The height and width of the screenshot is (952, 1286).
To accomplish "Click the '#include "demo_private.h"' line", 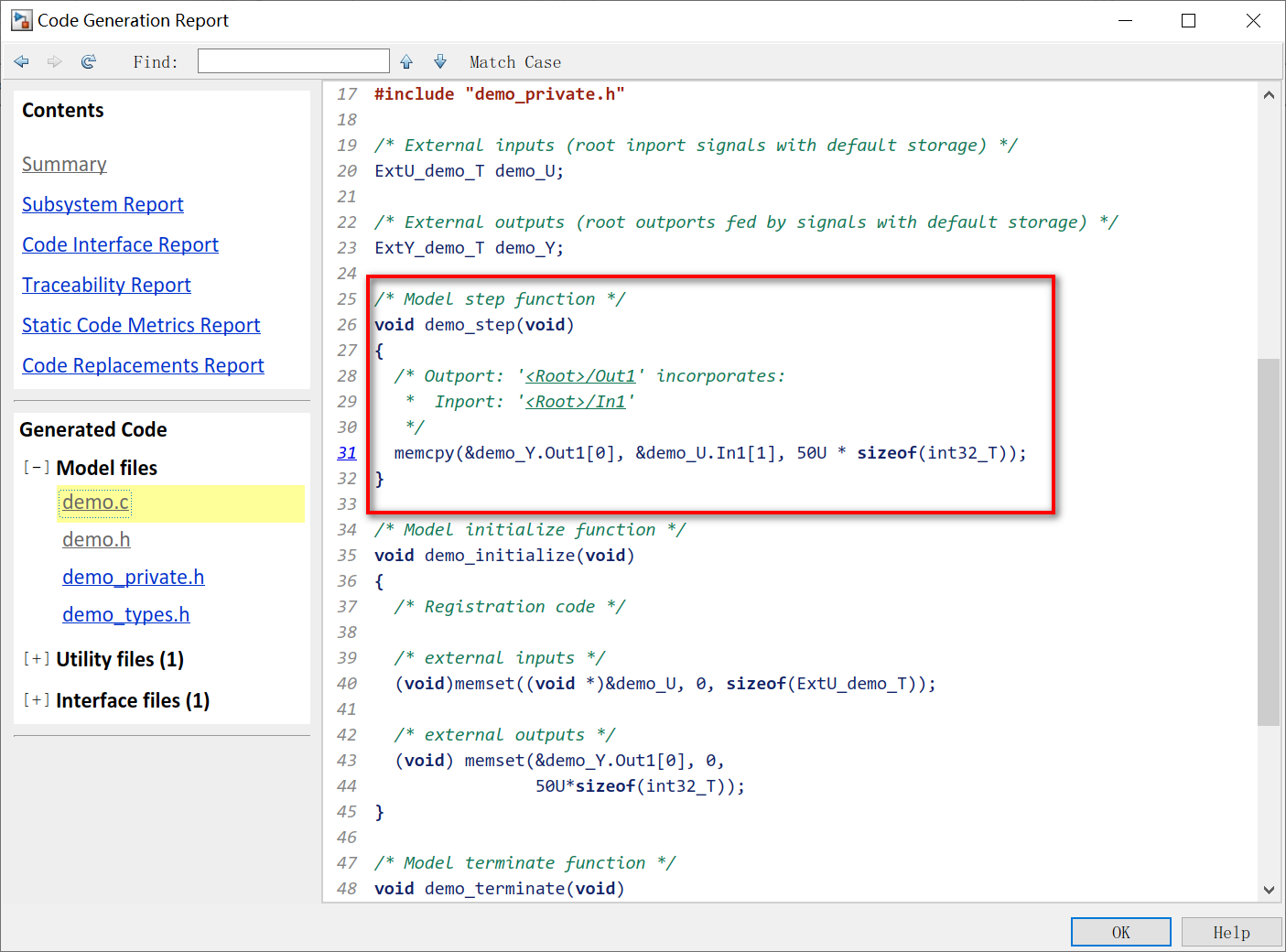I will tap(500, 94).
